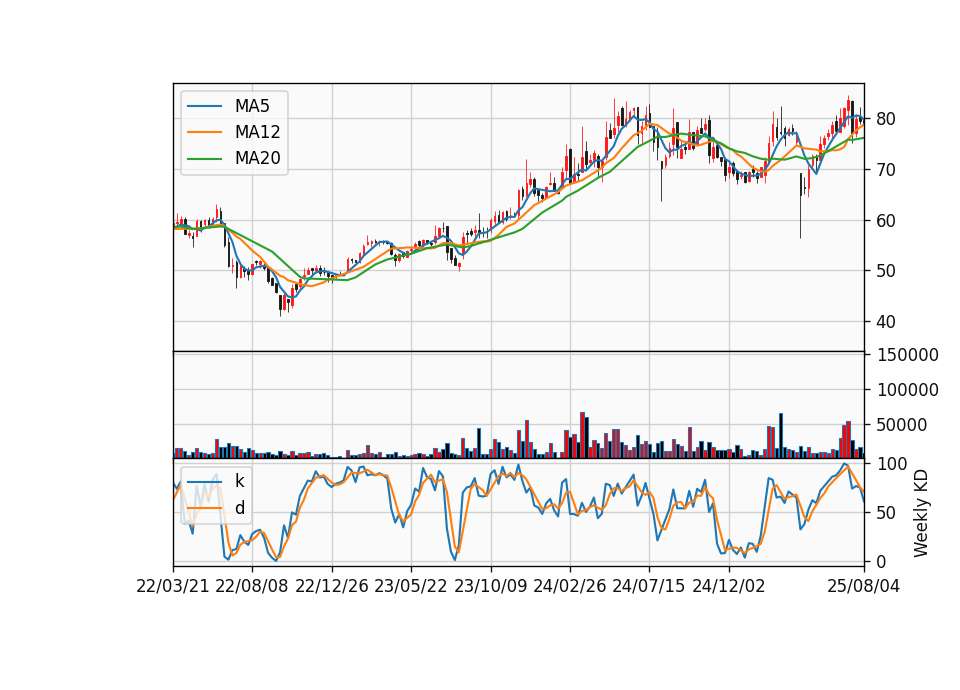Click the 150000 volume axis label
960x690 pixels.
(908, 355)
